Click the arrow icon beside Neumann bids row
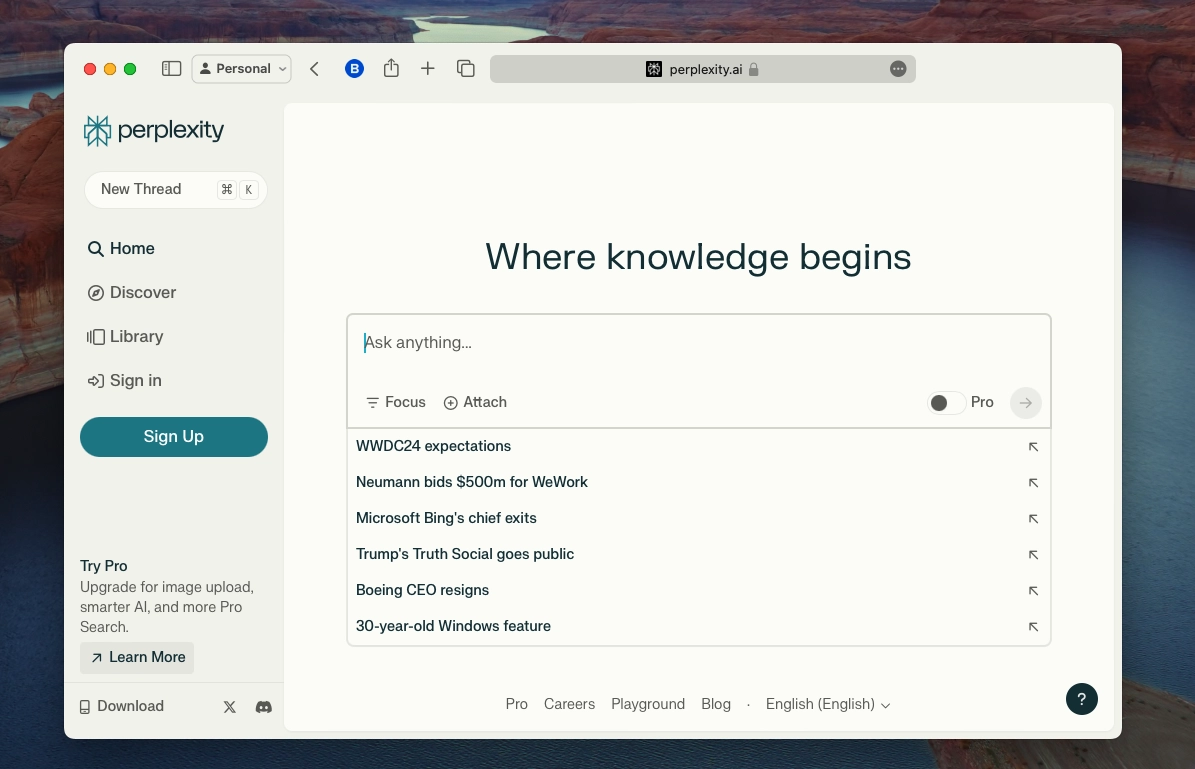This screenshot has height=769, width=1195. (x=1033, y=482)
